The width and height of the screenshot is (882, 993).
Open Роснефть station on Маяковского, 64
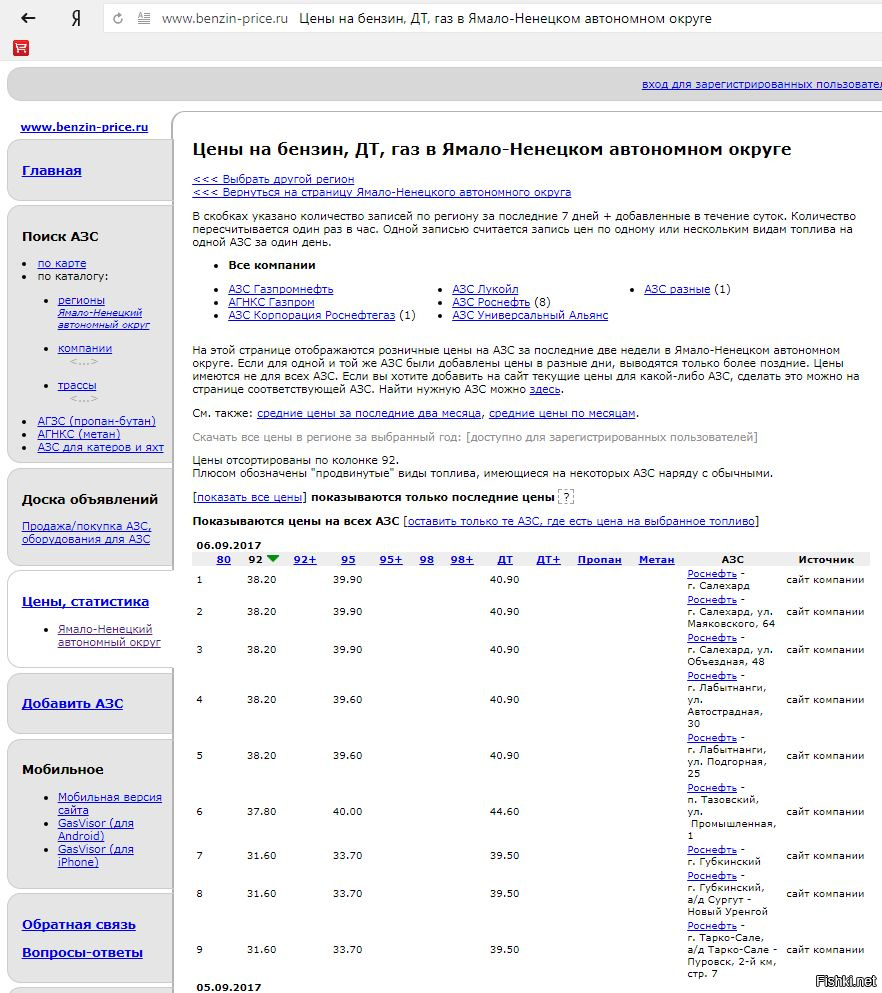(x=712, y=600)
